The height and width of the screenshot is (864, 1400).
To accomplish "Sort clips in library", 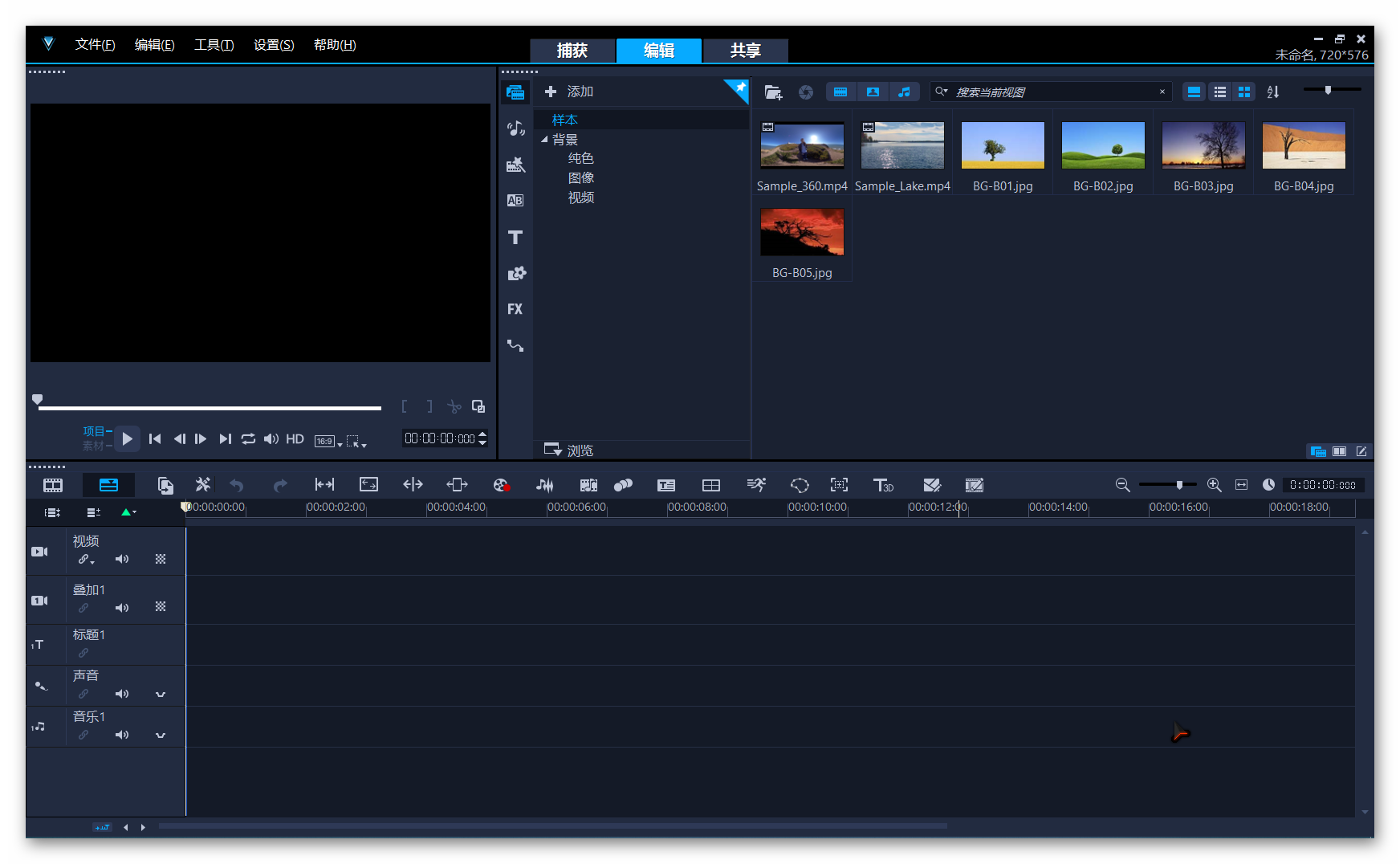I will click(1273, 92).
